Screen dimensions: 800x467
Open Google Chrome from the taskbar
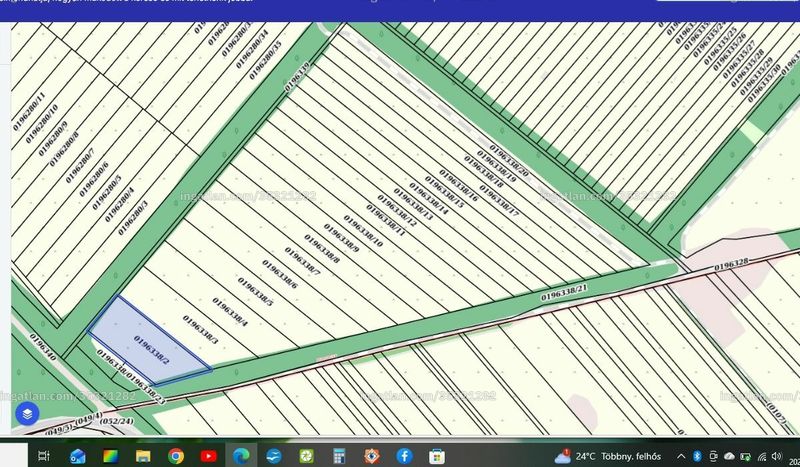click(x=176, y=456)
